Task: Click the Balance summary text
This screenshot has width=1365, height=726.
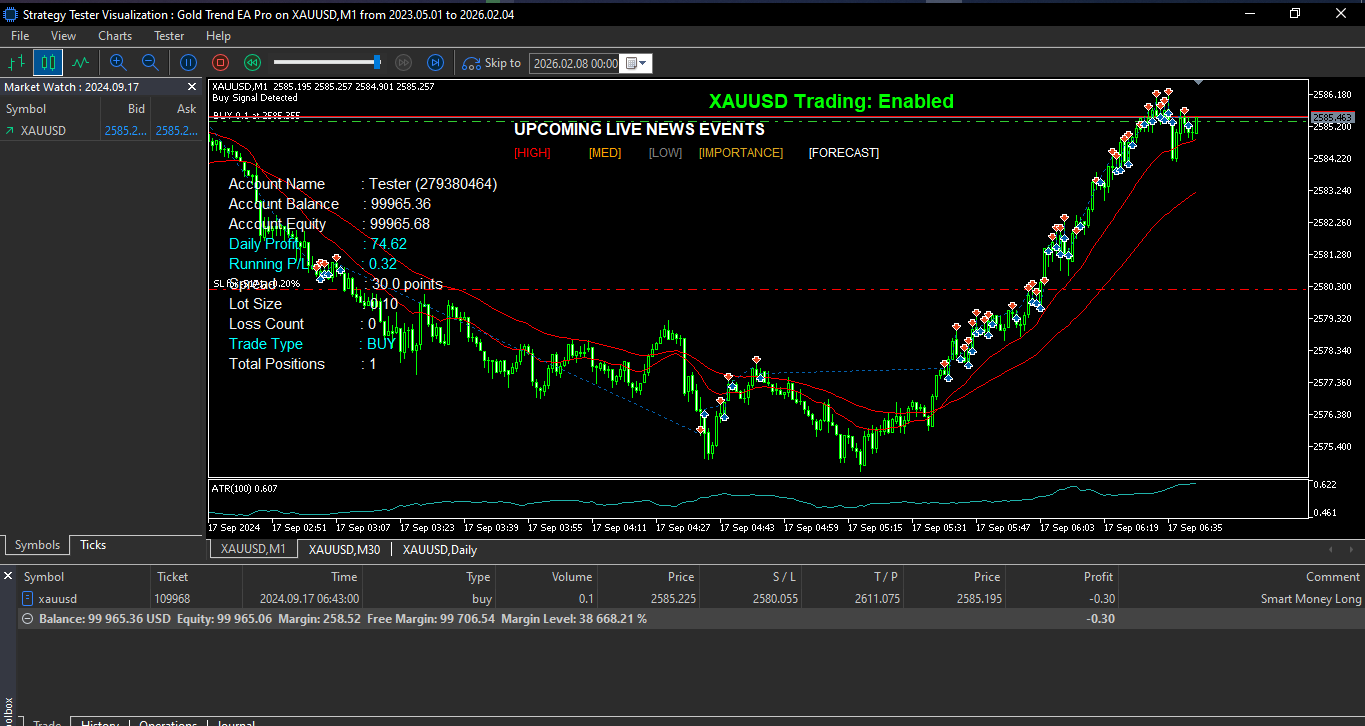Action: (343, 619)
